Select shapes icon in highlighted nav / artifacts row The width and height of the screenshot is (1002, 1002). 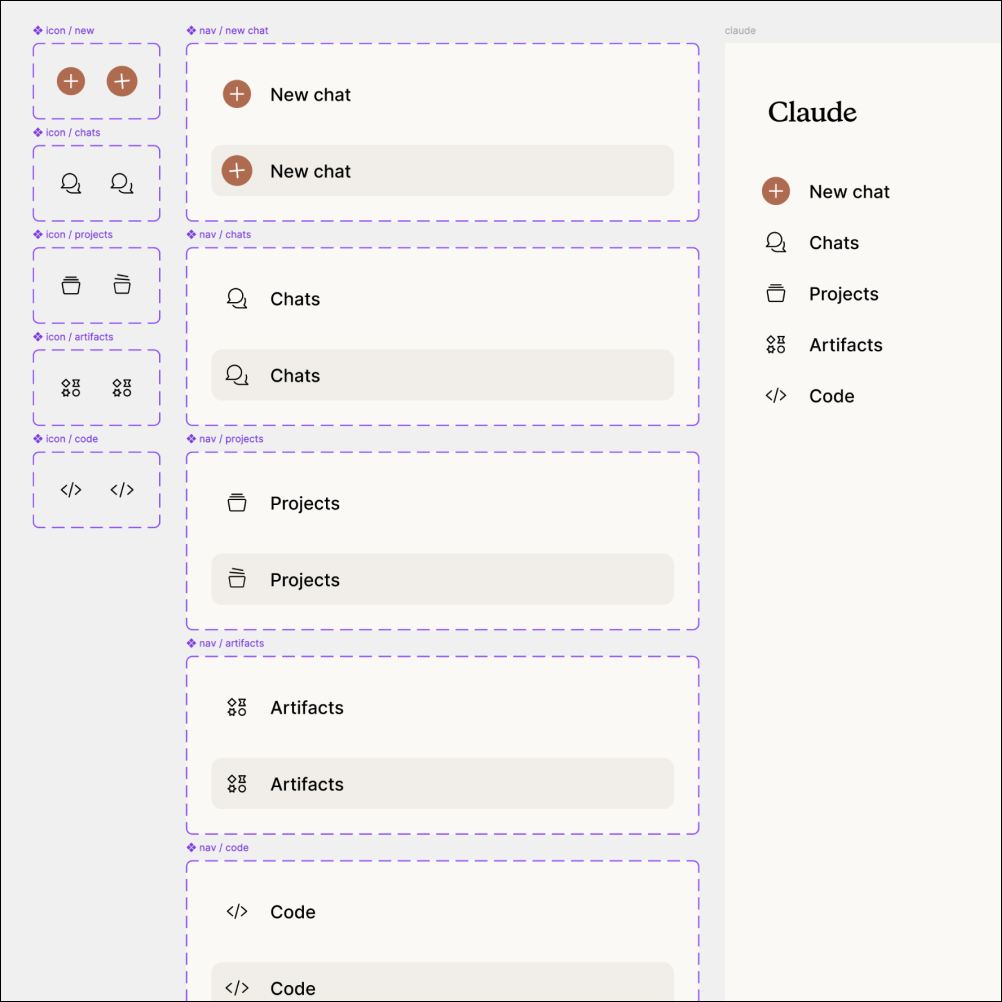coord(237,784)
